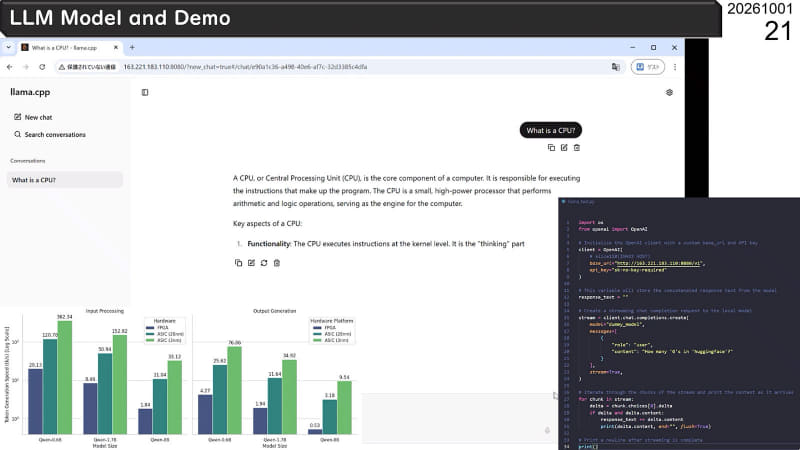The width and height of the screenshot is (800, 450).
Task: Copy the assistant's CPU response
Action: coord(238,263)
